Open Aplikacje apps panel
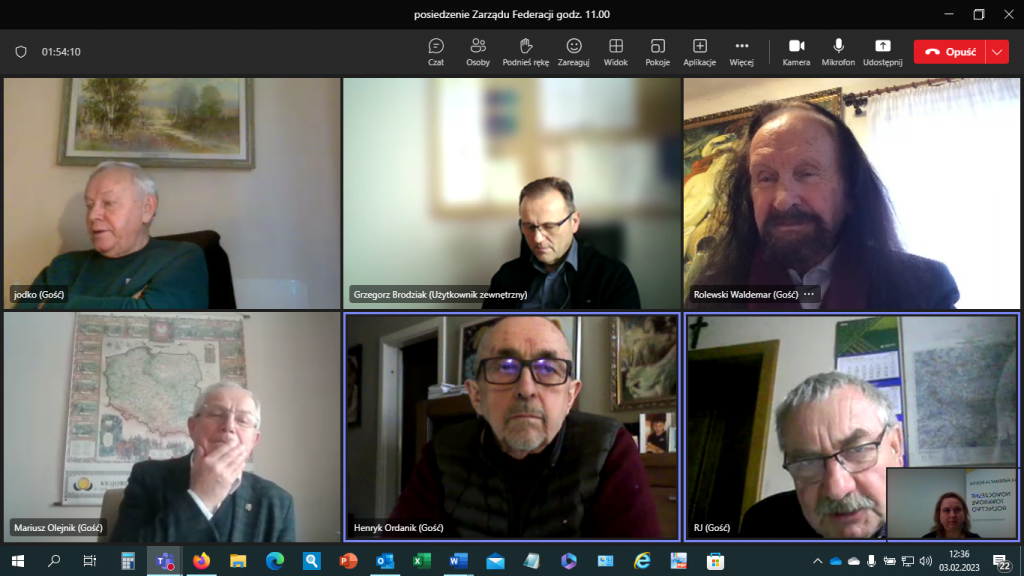The width and height of the screenshot is (1024, 576). (x=700, y=52)
